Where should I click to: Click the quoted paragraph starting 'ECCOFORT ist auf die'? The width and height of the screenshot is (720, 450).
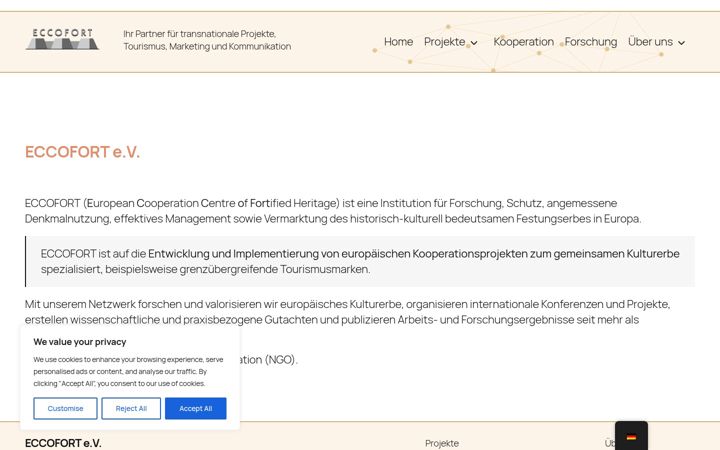pyautogui.click(x=360, y=261)
